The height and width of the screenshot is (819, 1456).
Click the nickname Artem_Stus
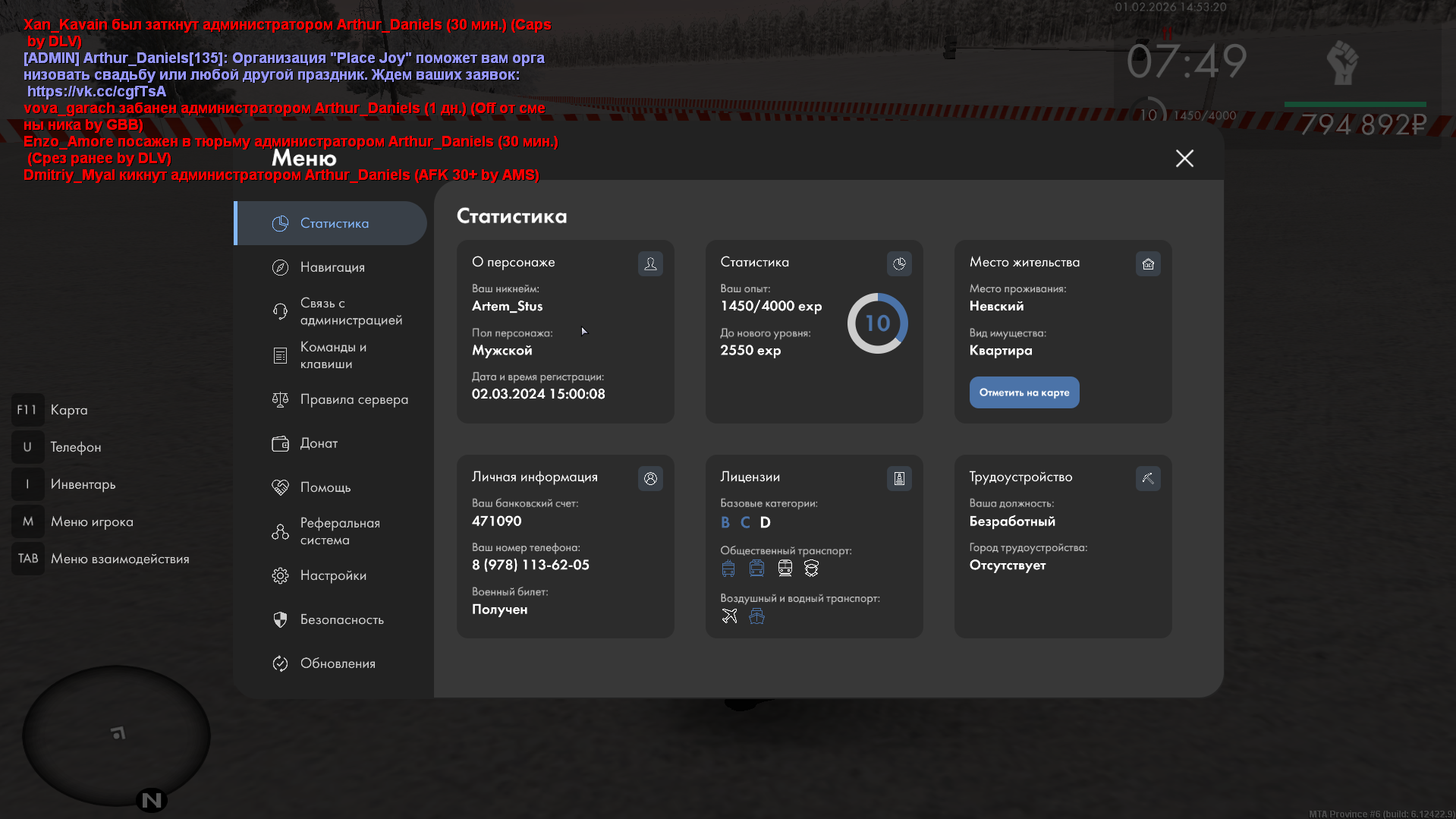point(508,306)
